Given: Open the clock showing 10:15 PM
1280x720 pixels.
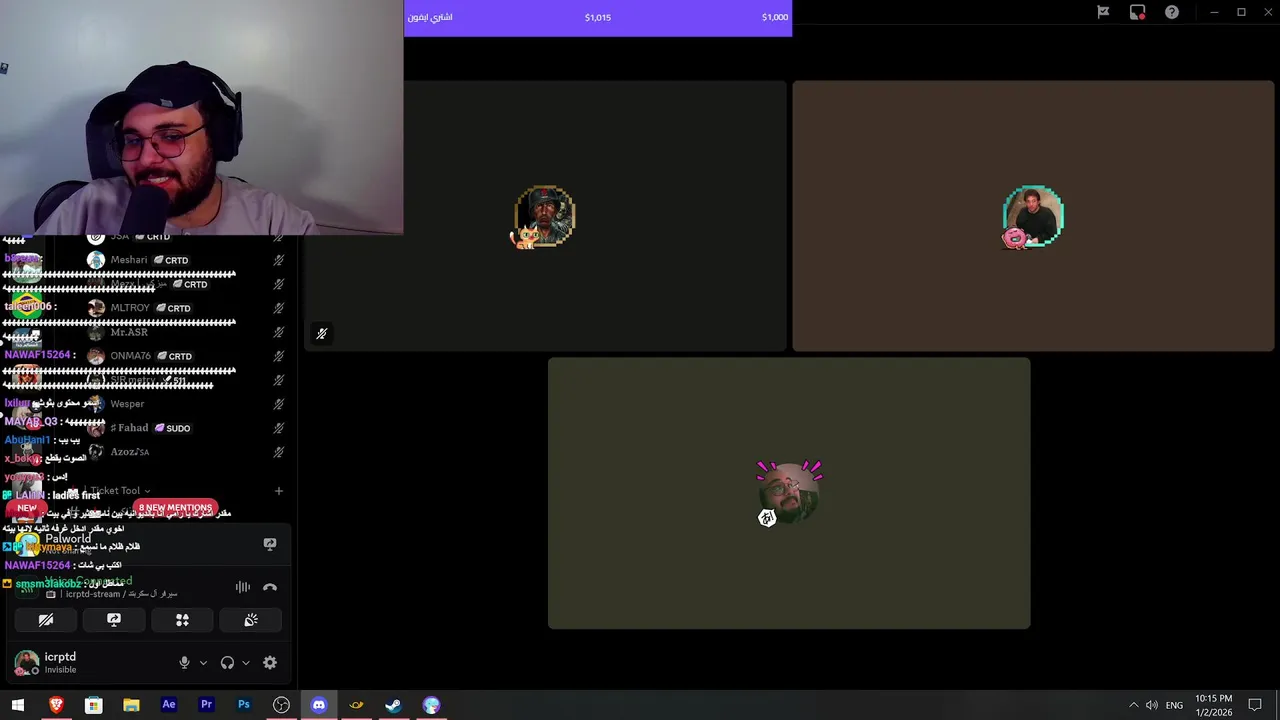Looking at the screenshot, I should pyautogui.click(x=1213, y=705).
